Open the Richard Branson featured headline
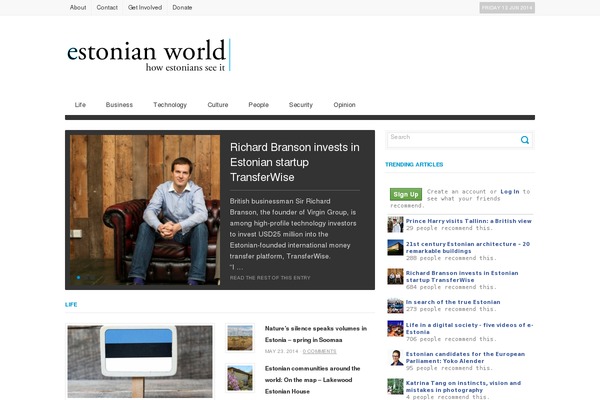The height and width of the screenshot is (400, 600). [x=295, y=162]
